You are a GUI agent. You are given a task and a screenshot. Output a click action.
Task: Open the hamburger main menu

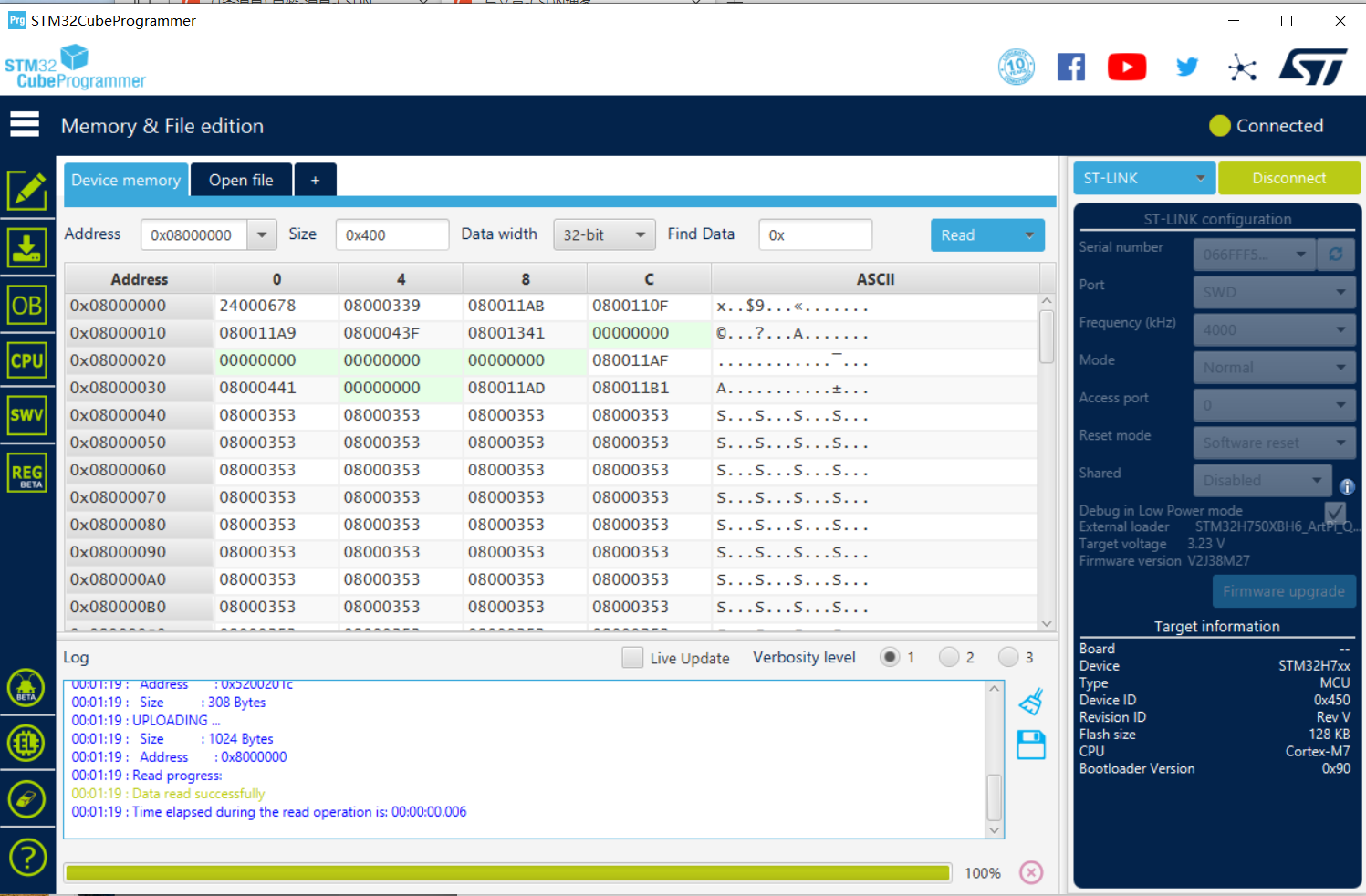(x=25, y=124)
